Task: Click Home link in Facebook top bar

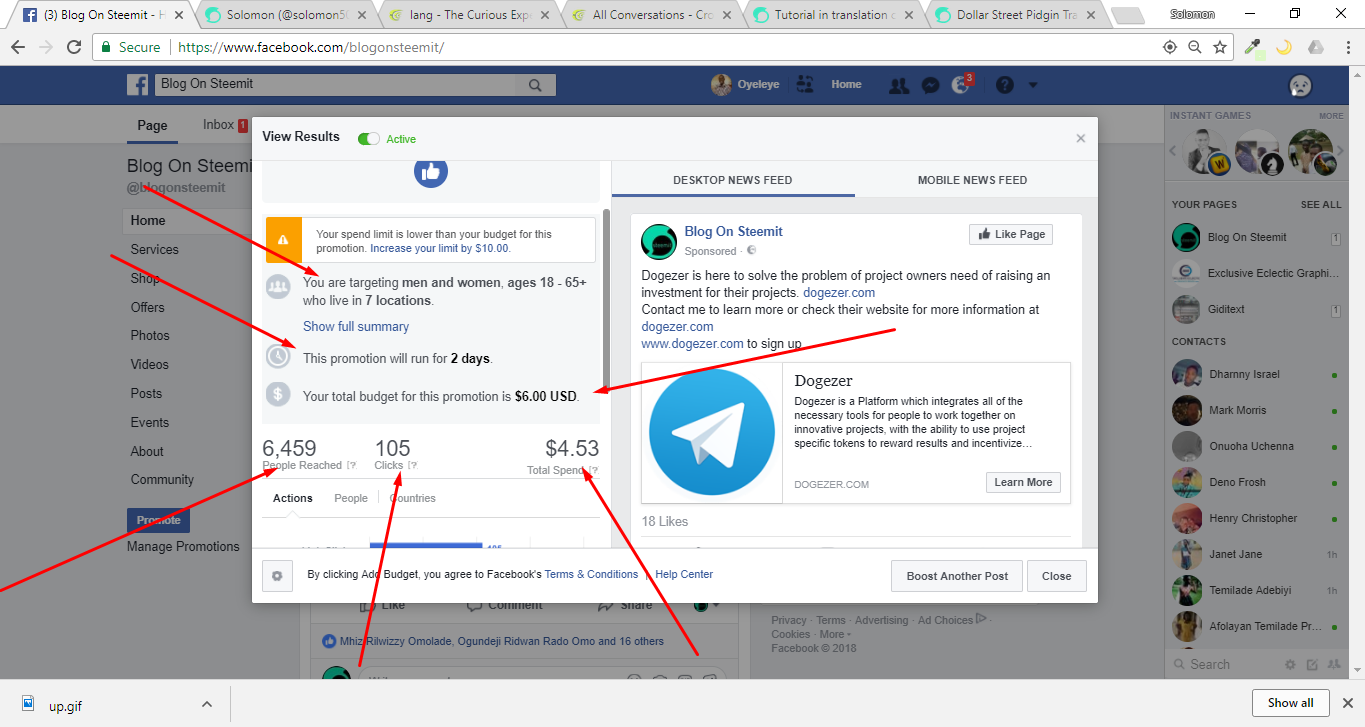Action: point(846,85)
